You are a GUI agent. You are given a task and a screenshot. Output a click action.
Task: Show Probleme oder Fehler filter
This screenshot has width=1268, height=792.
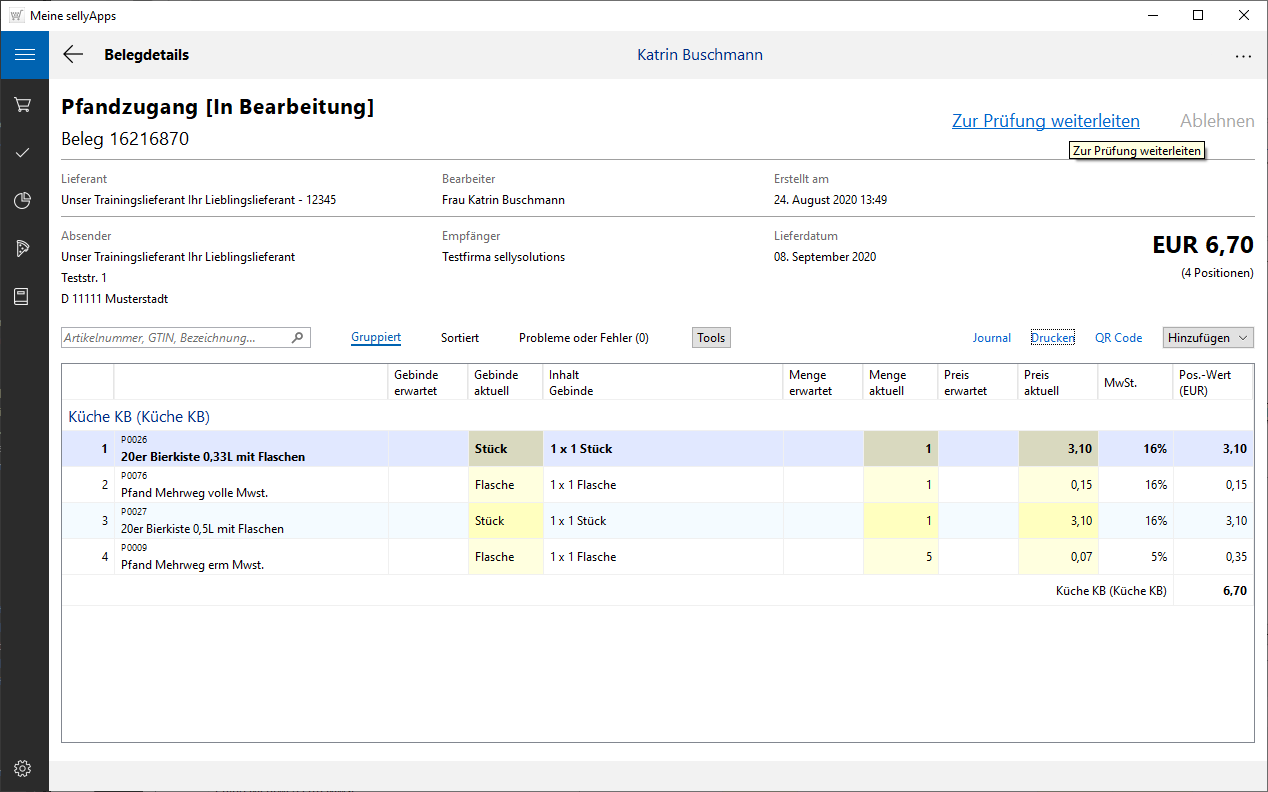583,338
